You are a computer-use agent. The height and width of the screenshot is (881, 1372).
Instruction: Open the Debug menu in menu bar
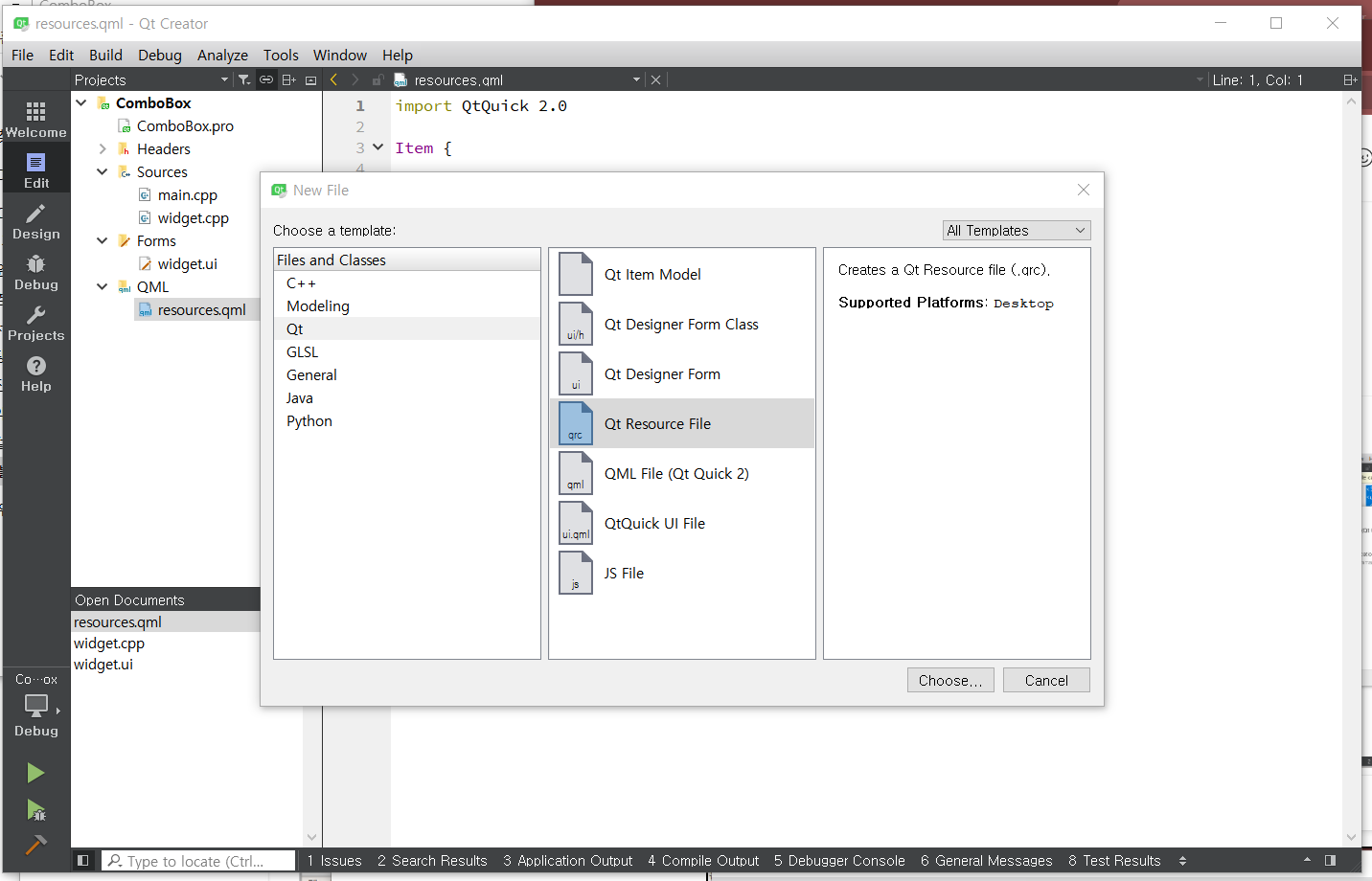point(160,55)
